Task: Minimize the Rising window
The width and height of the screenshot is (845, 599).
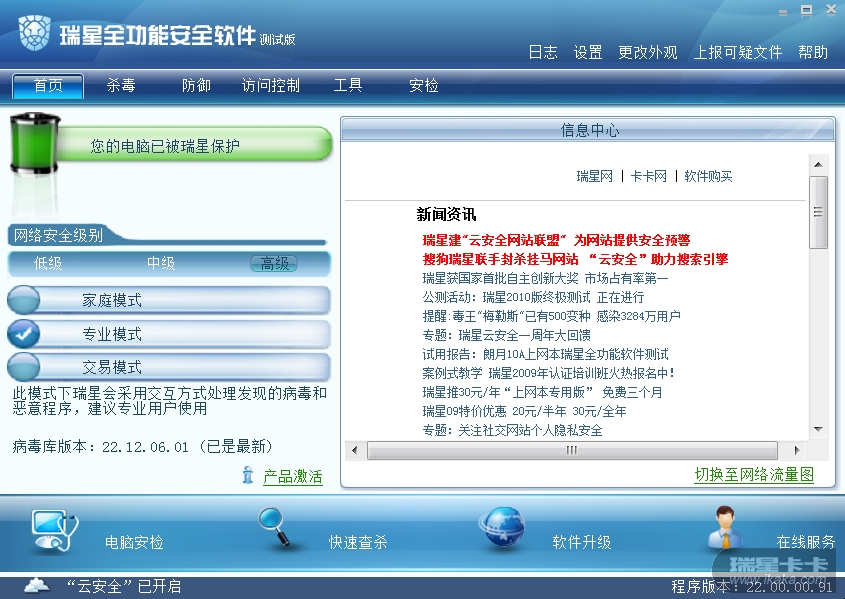Action: click(x=782, y=11)
